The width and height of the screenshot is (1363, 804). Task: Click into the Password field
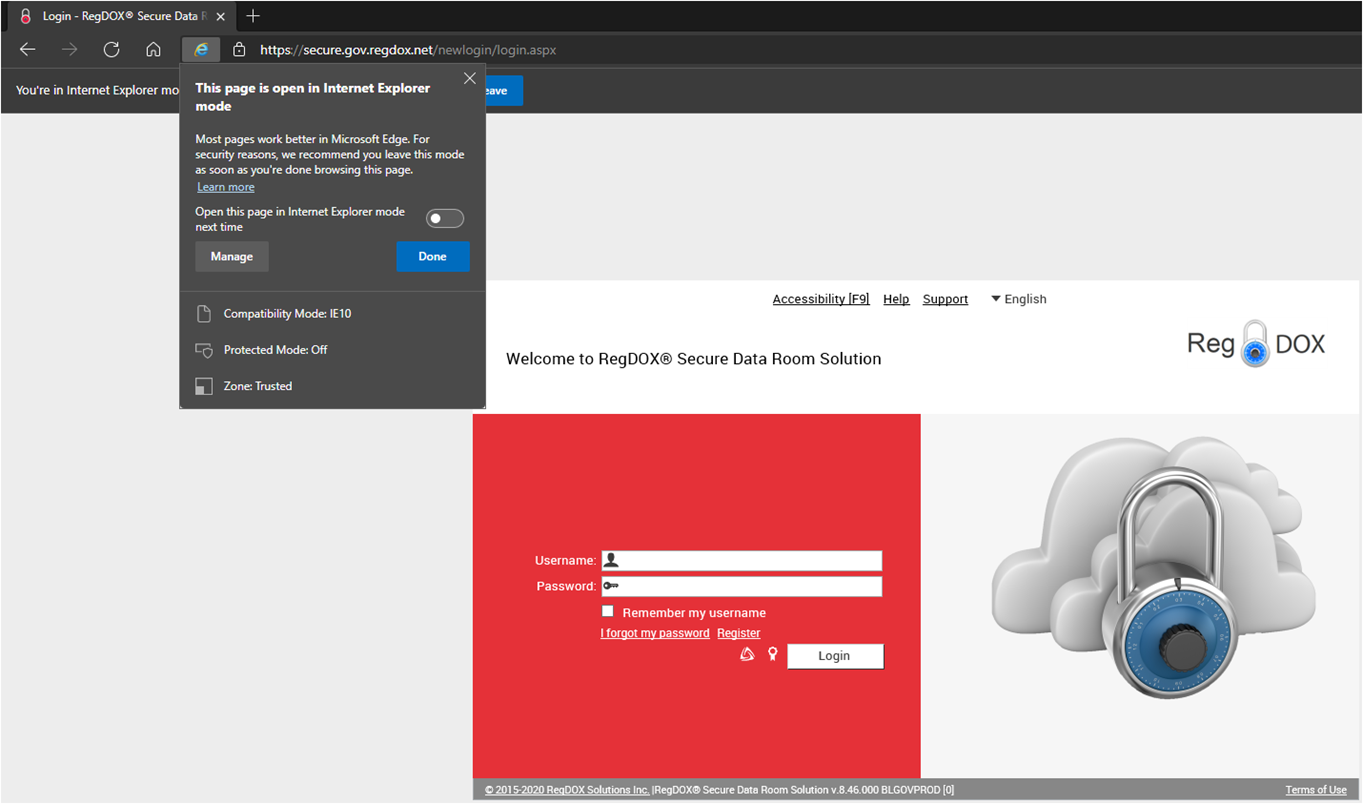click(742, 586)
